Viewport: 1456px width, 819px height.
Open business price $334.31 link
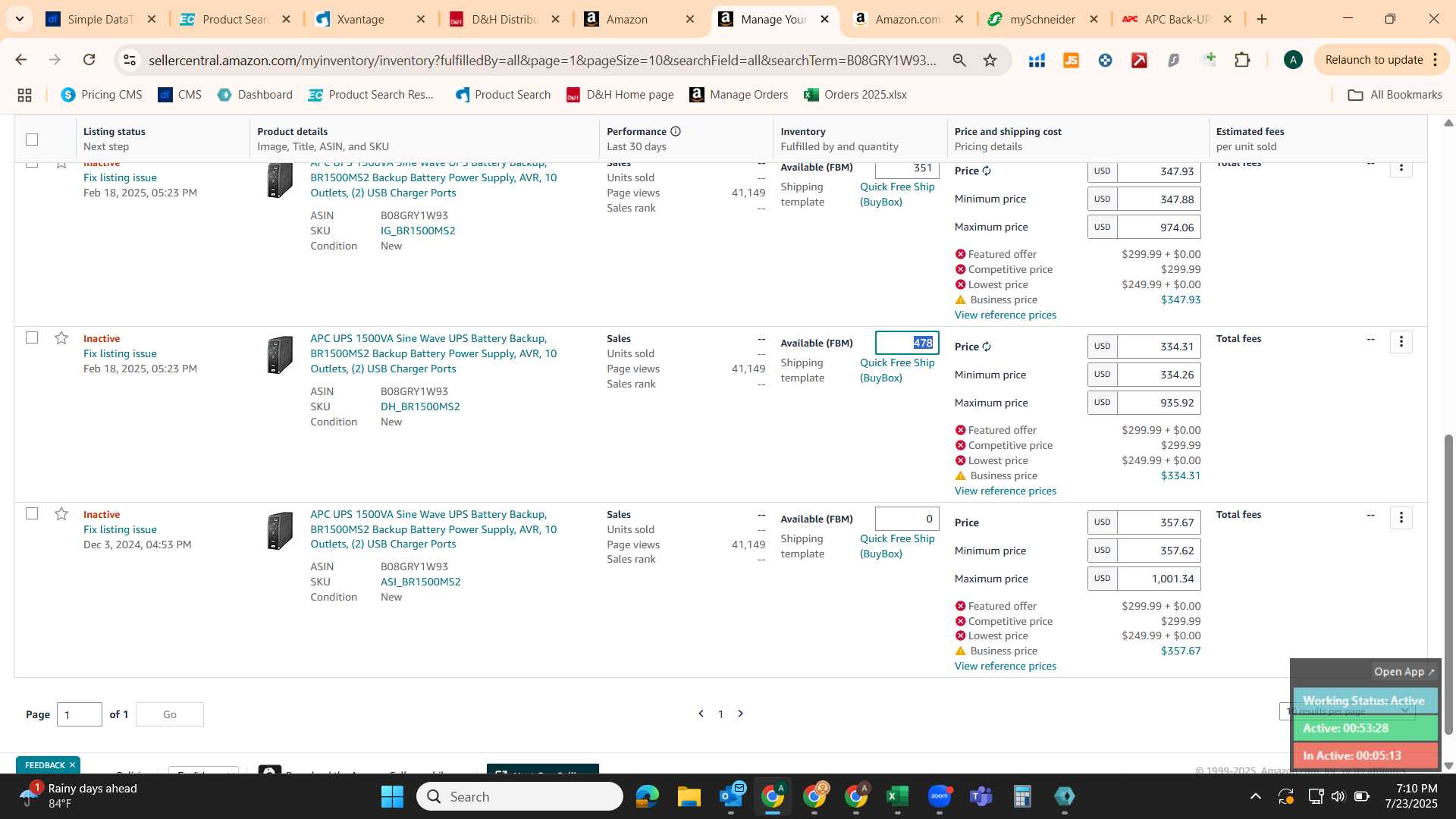point(1181,475)
